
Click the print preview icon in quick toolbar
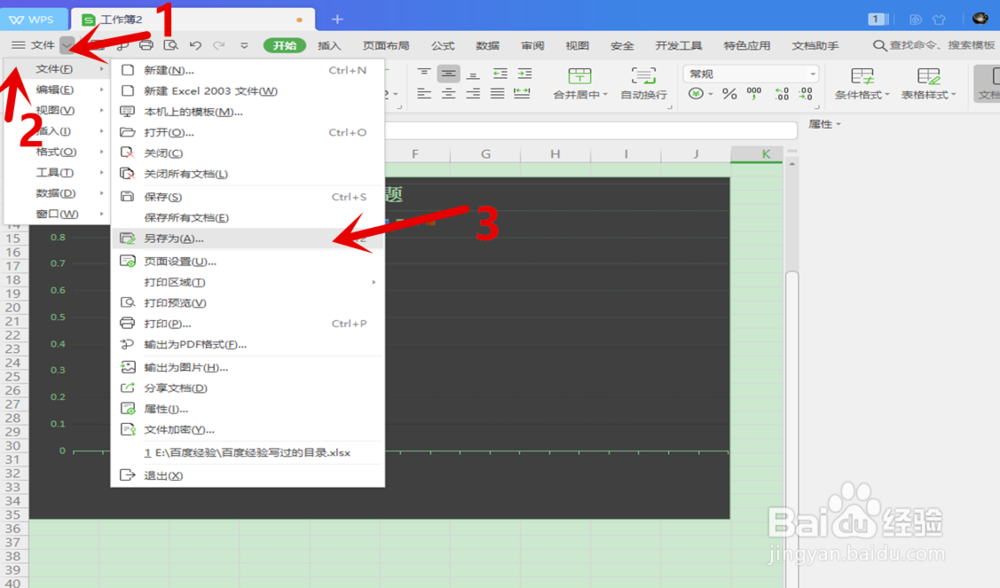(x=170, y=45)
